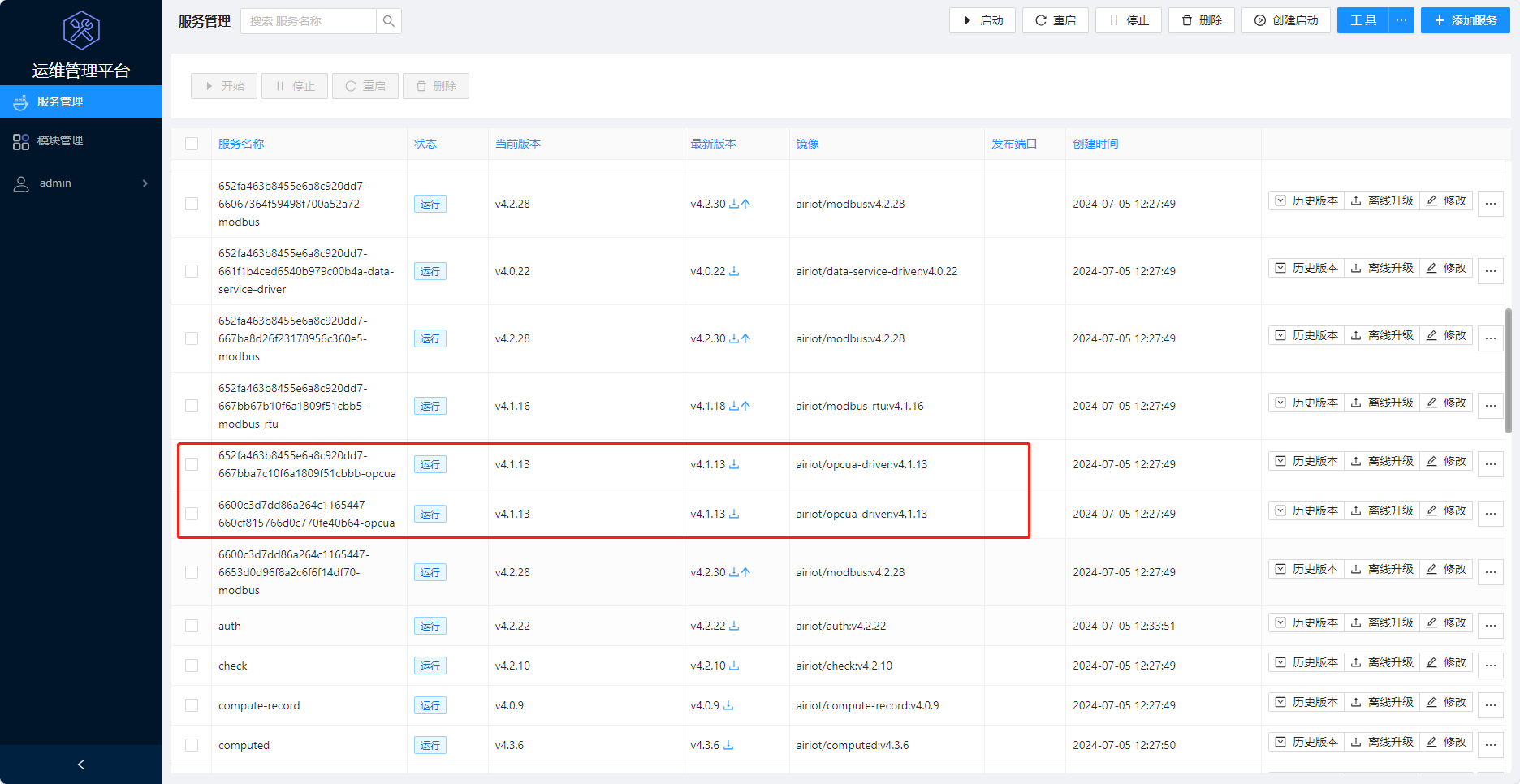Toggle select-all checkbox in table header
The width and height of the screenshot is (1520, 784).
(192, 144)
